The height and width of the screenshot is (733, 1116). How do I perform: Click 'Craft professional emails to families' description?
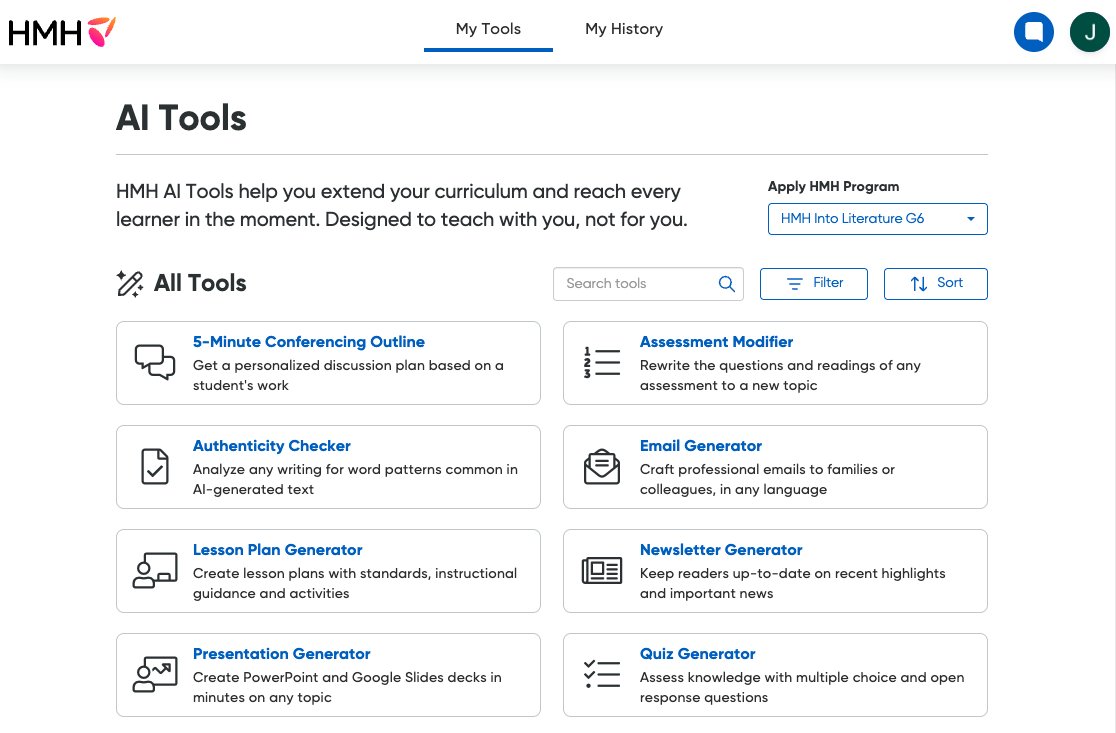(767, 479)
